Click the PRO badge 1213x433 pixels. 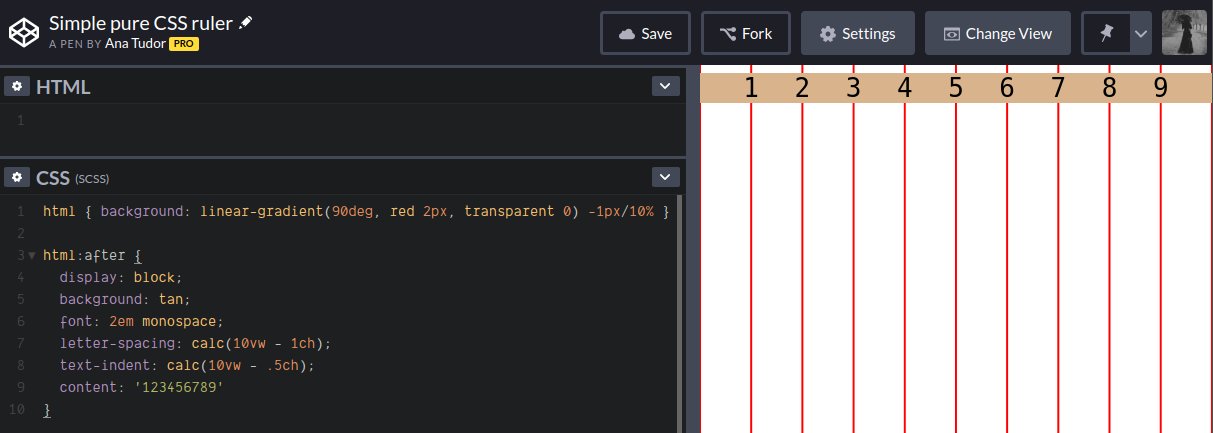(x=182, y=44)
